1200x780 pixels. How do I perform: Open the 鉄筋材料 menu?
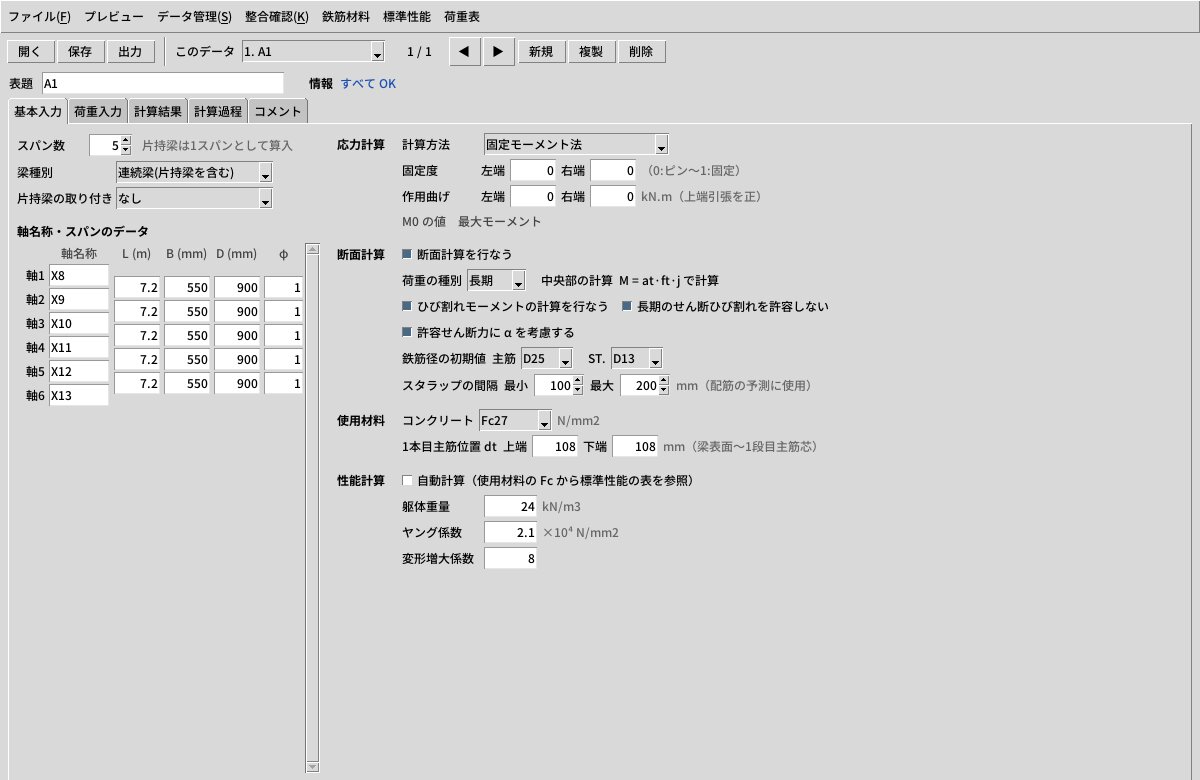tap(346, 17)
